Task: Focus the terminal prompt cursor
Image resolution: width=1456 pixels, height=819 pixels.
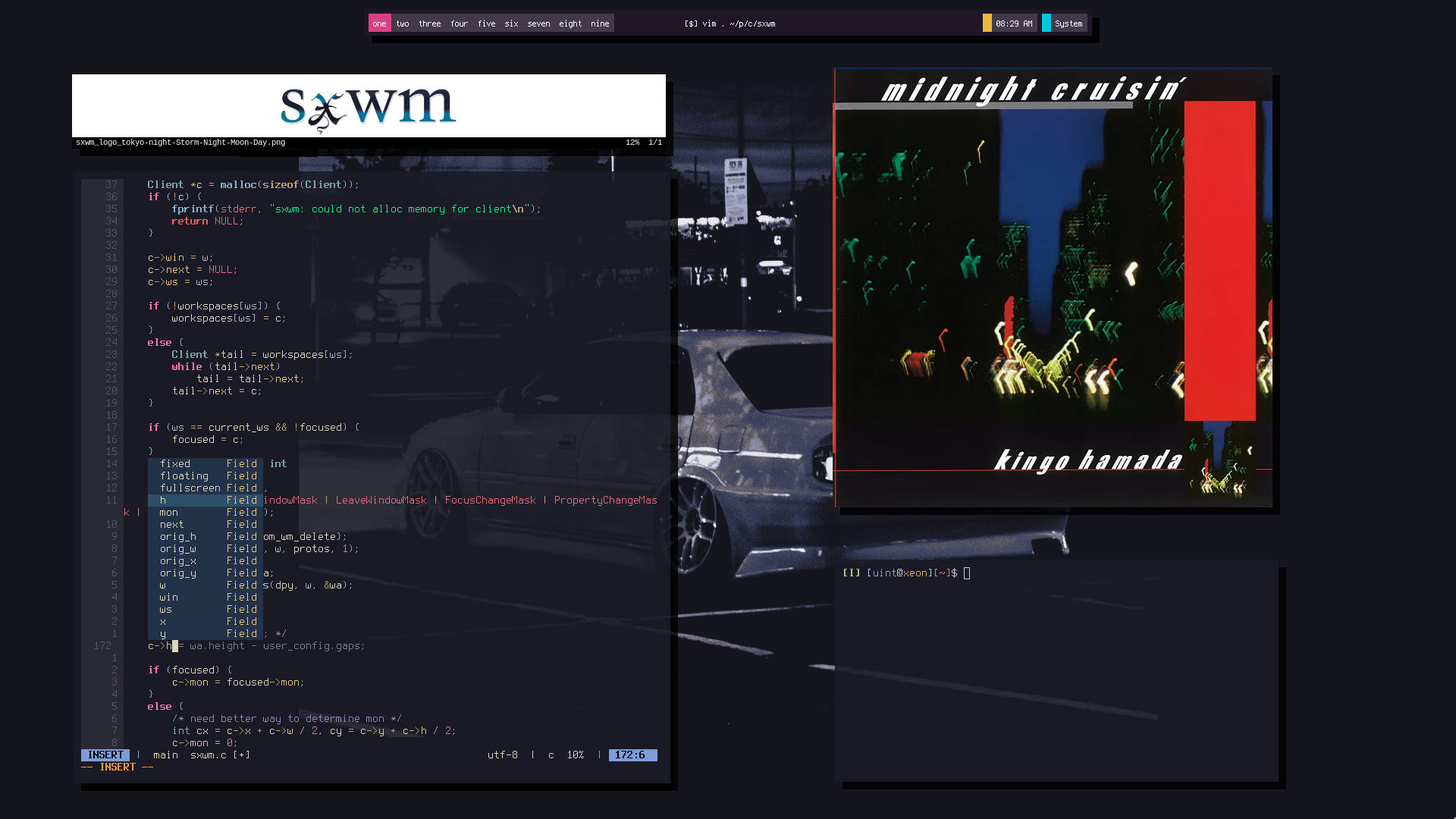Action: tap(967, 573)
